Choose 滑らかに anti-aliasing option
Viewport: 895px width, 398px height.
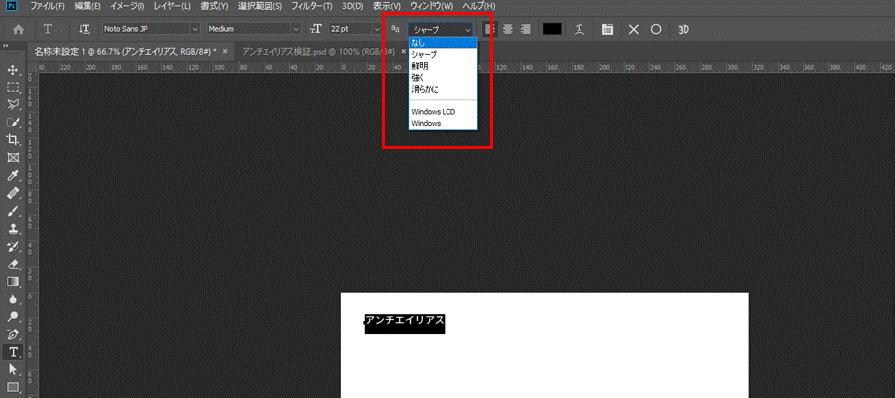[x=443, y=89]
